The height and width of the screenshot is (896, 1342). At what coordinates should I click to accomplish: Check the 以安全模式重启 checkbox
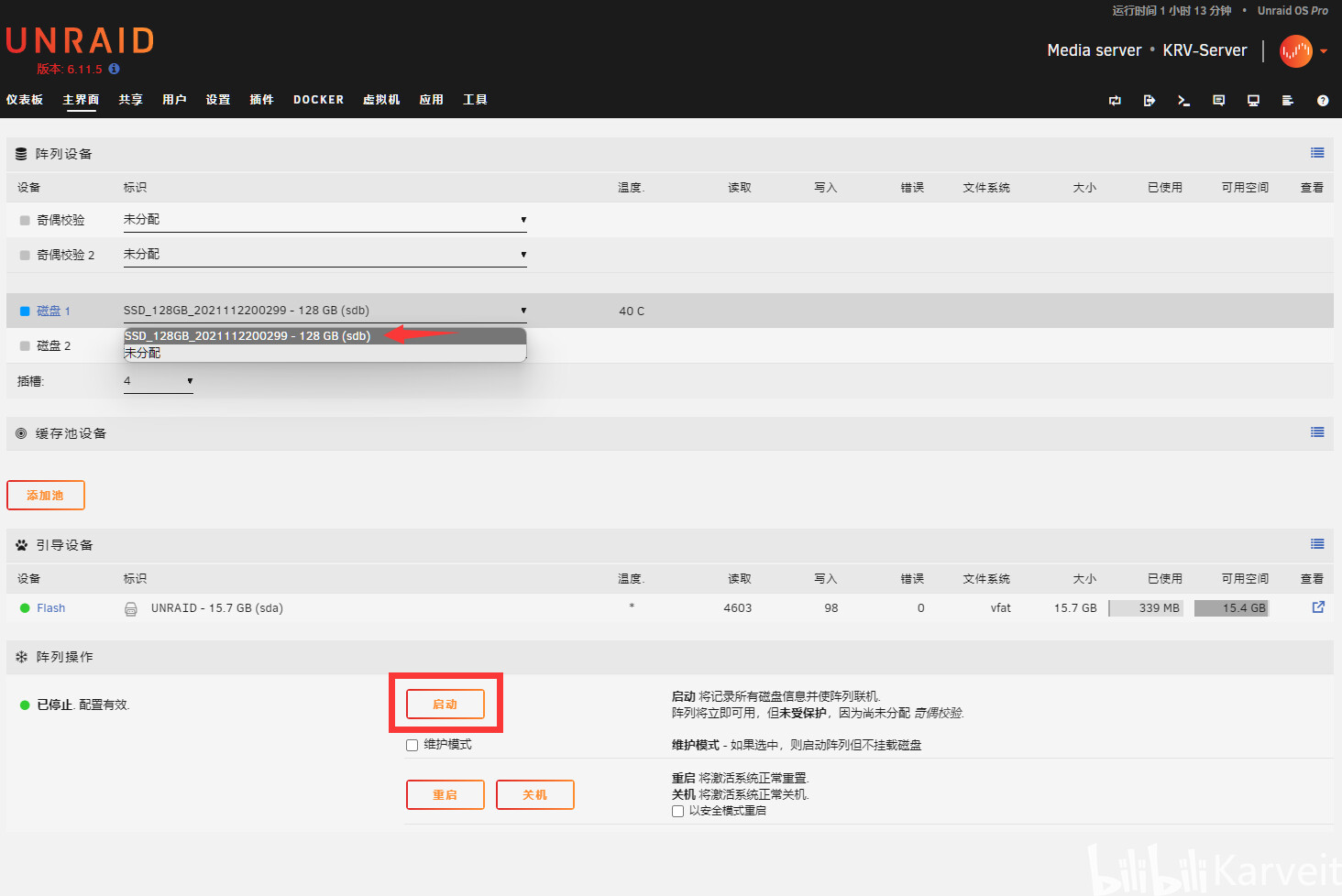(x=677, y=811)
